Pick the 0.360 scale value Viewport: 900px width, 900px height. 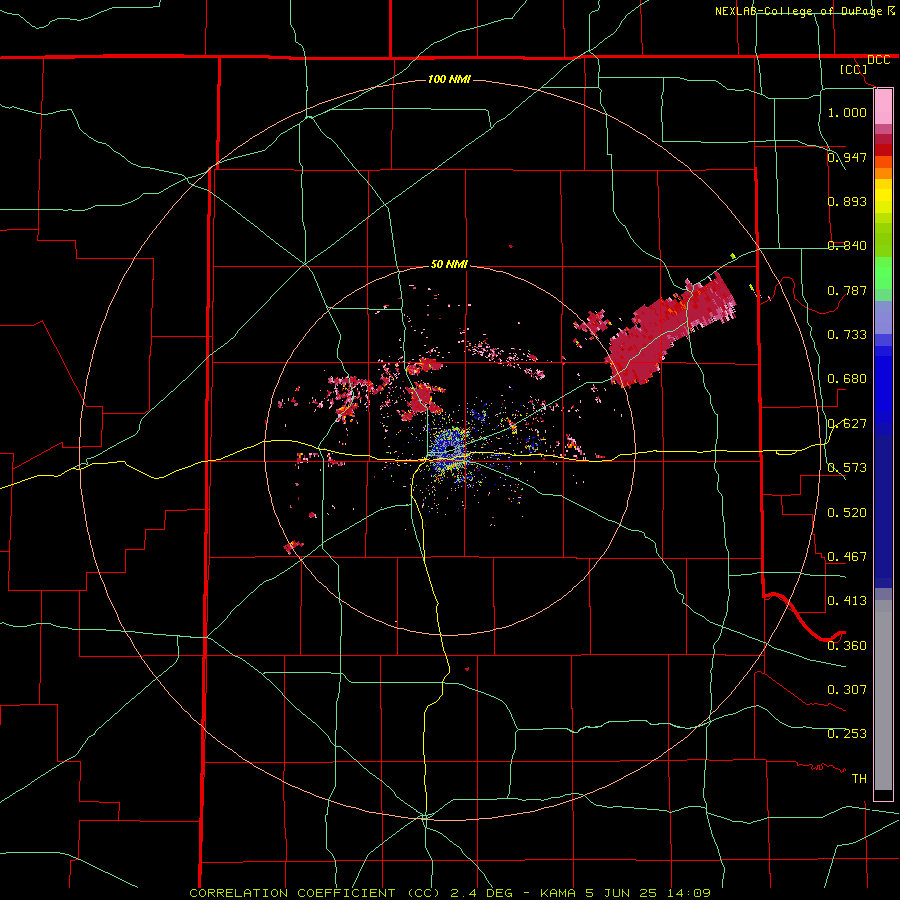point(847,645)
